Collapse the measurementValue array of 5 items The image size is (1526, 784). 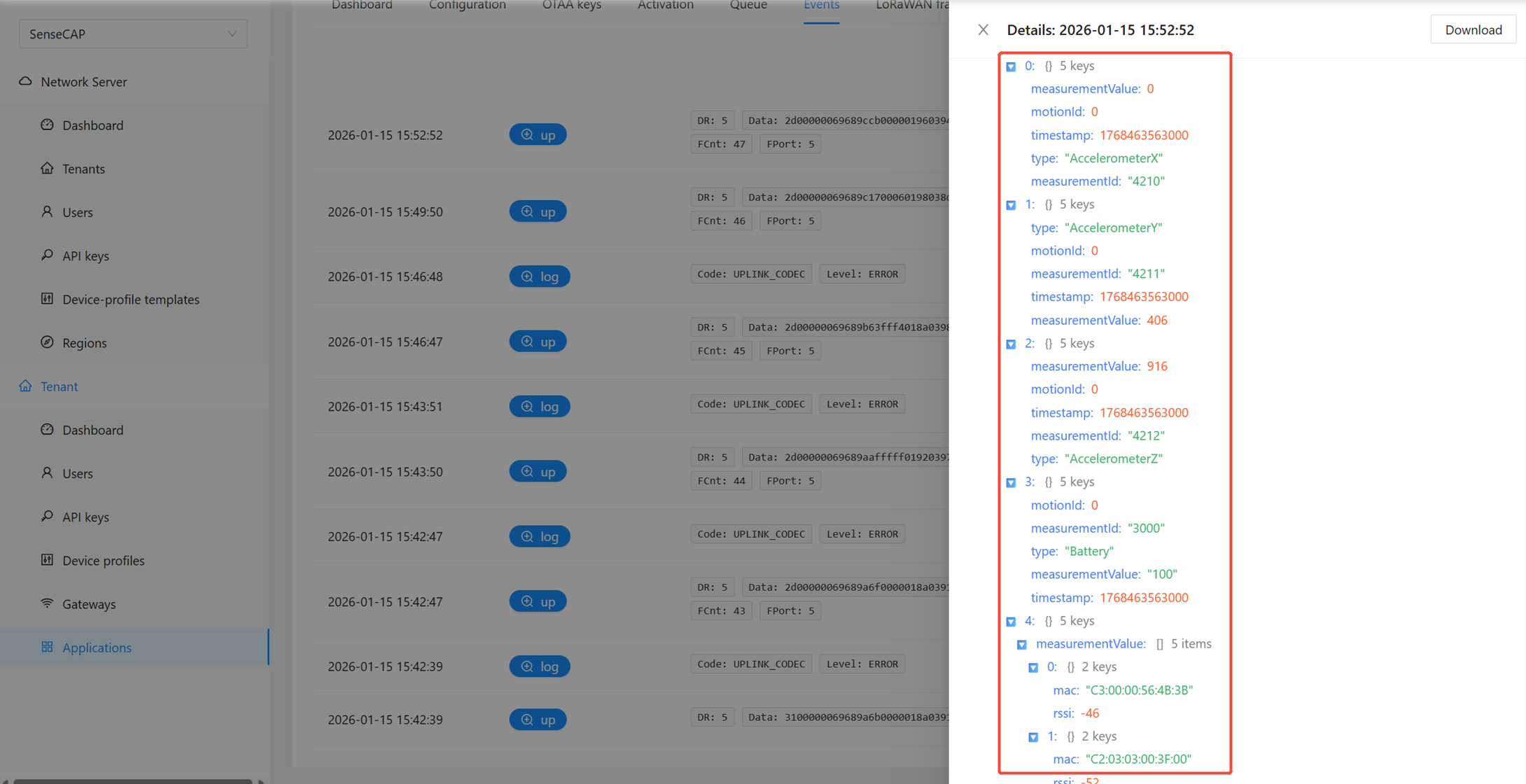1022,644
